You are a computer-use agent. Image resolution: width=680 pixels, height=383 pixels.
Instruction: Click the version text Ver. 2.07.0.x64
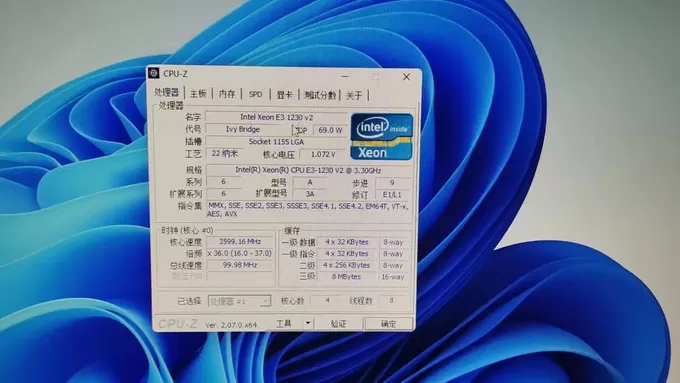(x=231, y=324)
